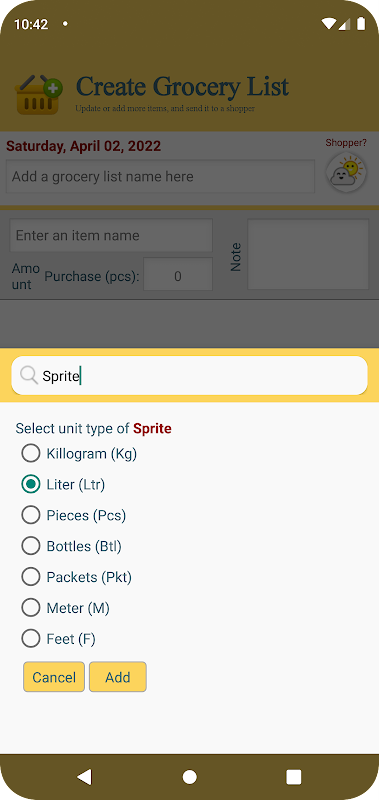The height and width of the screenshot is (800, 379).
Task: Select Liter (Ltr) radio option
Action: click(x=63, y=484)
